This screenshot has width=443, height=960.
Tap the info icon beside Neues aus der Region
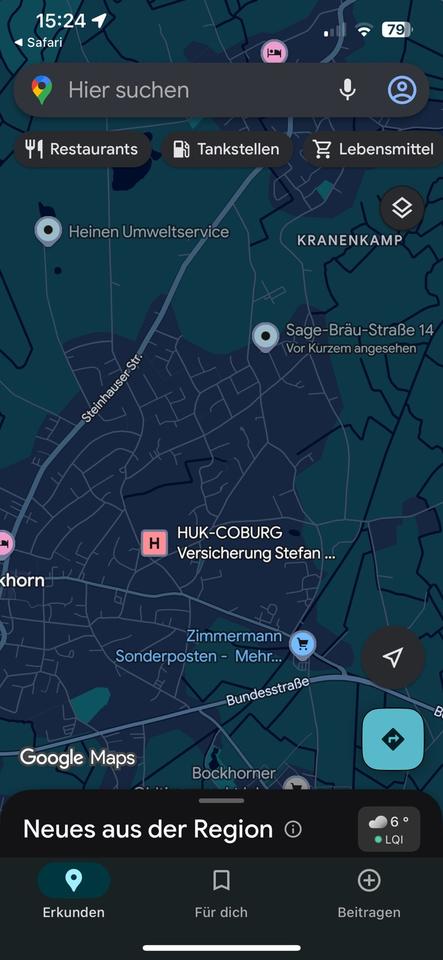pos(293,830)
